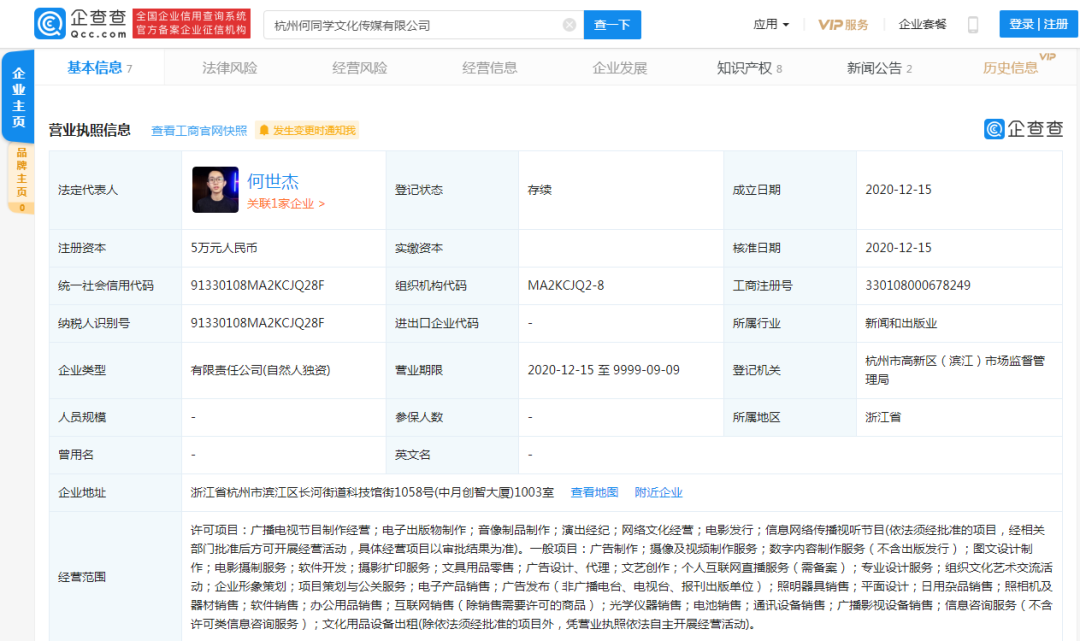Click the 查一下 search button
The height and width of the screenshot is (641, 1080).
coord(612,25)
